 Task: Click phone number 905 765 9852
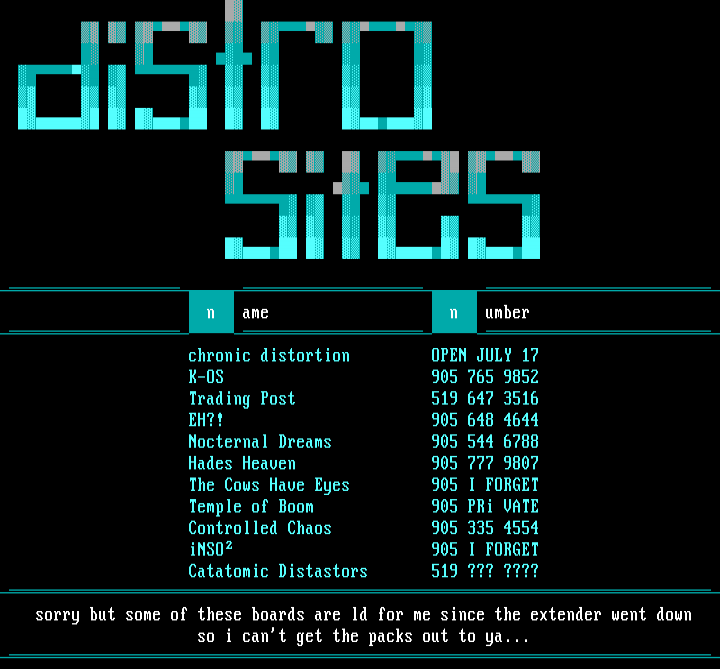coord(485,377)
